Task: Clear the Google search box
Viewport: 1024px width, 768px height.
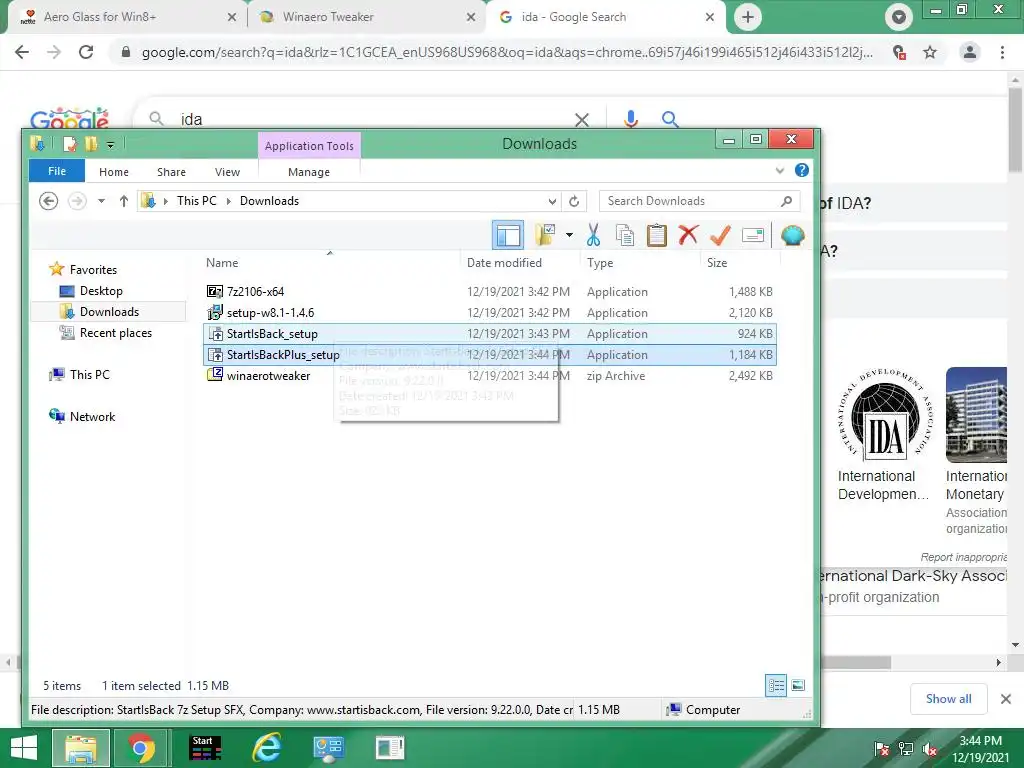Action: 582,120
